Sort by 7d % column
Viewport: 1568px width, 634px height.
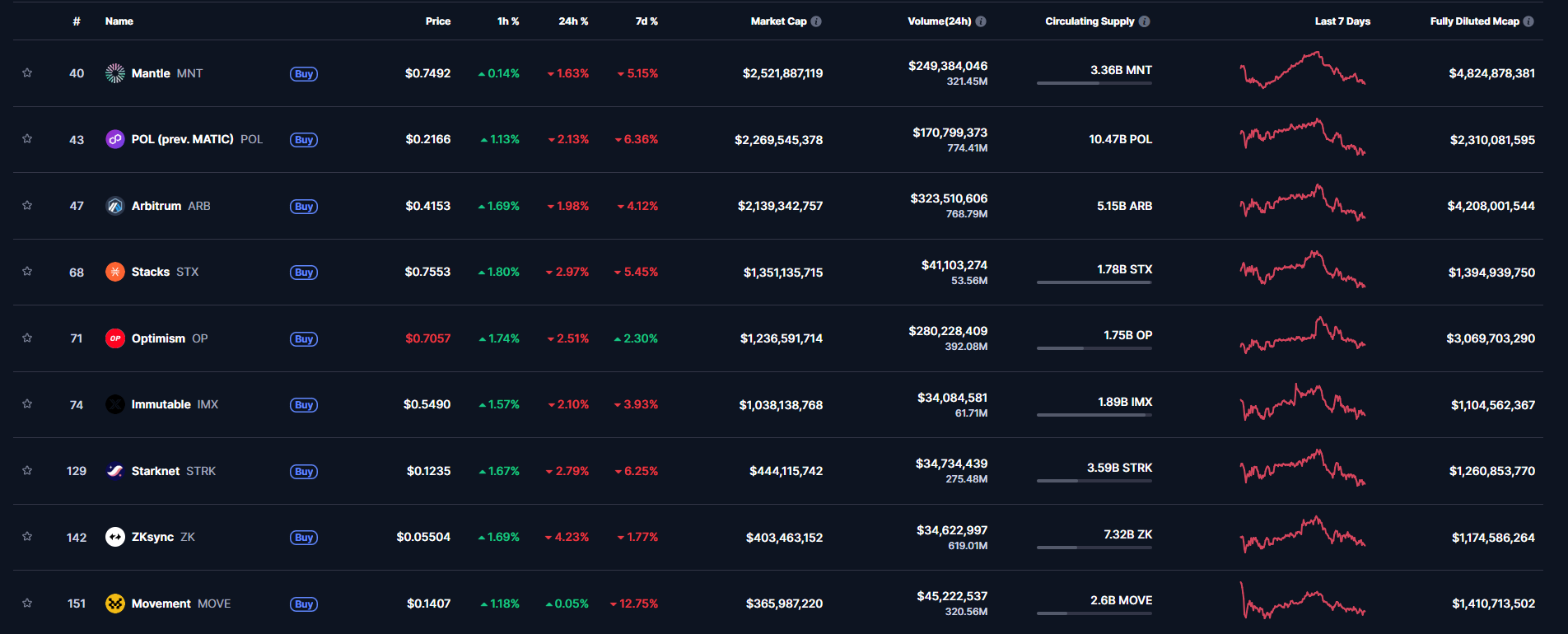[x=646, y=21]
